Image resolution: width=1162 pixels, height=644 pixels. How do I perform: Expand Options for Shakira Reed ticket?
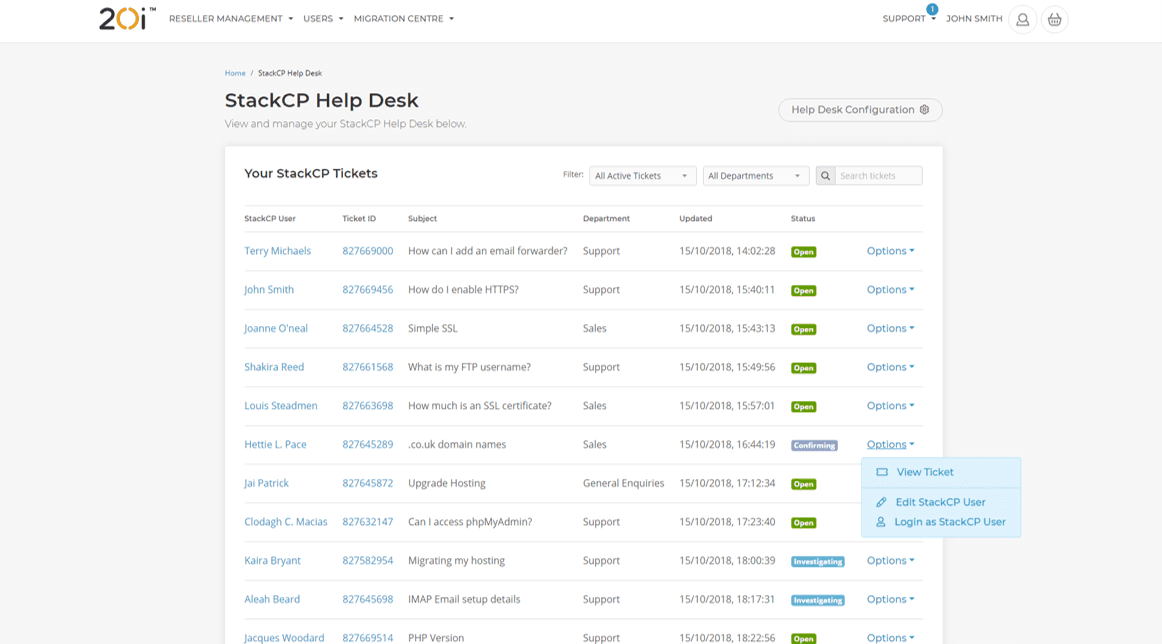point(890,367)
